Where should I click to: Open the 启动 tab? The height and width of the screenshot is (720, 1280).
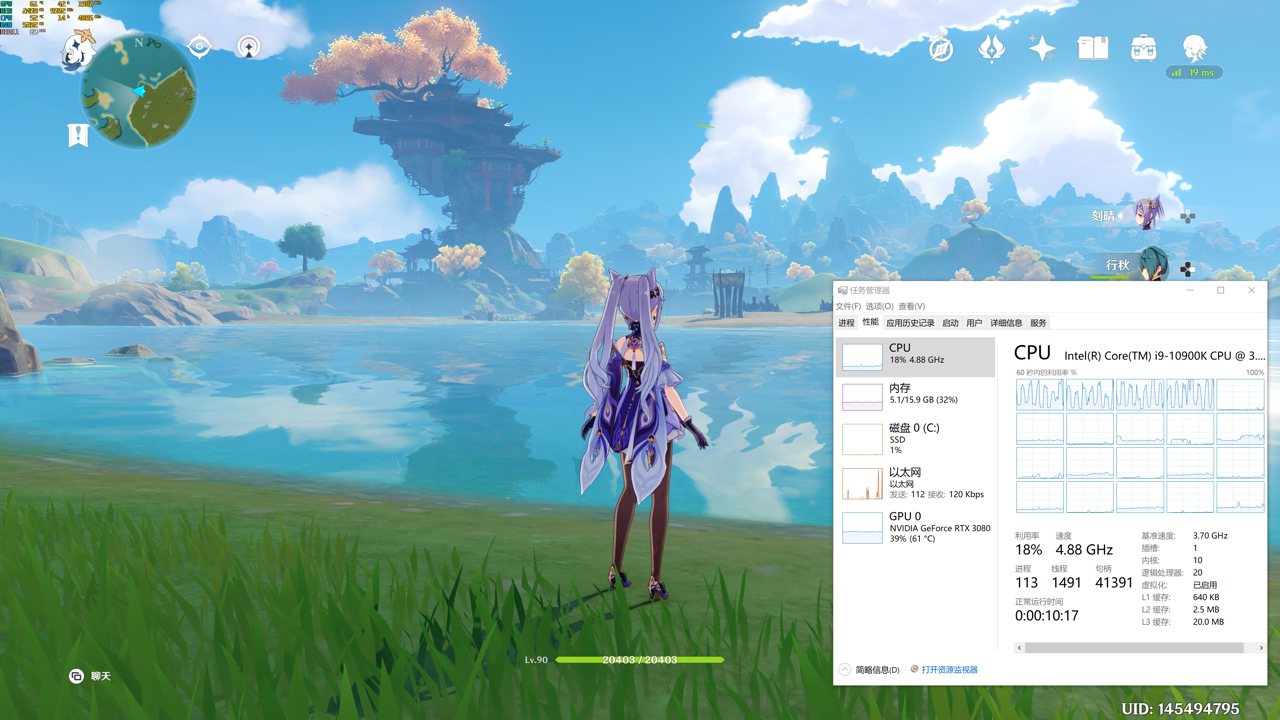coord(950,323)
